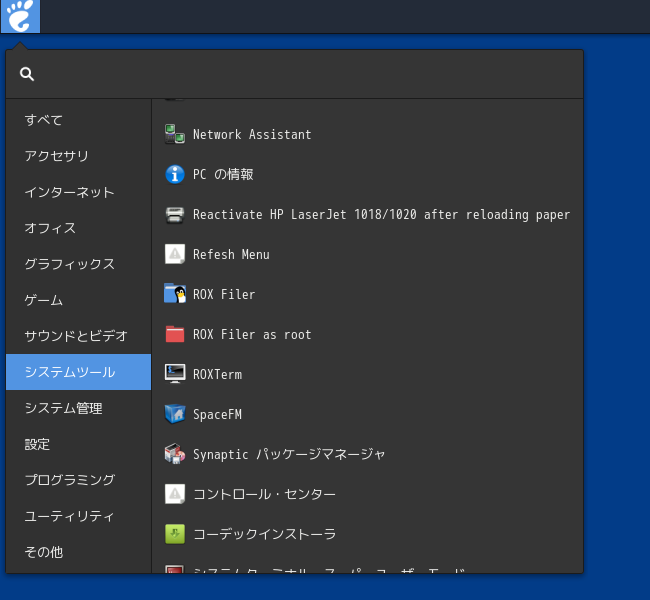Open the ユーティリティ category
The width and height of the screenshot is (650, 600).
click(78, 516)
